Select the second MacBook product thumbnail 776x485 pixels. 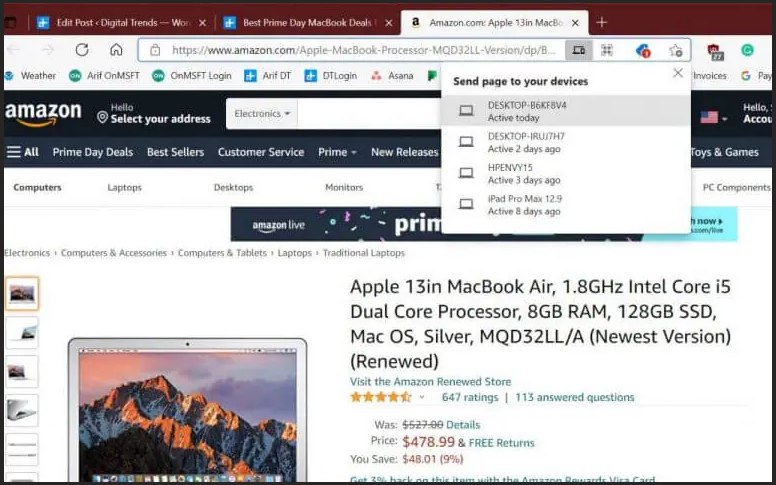[x=22, y=333]
